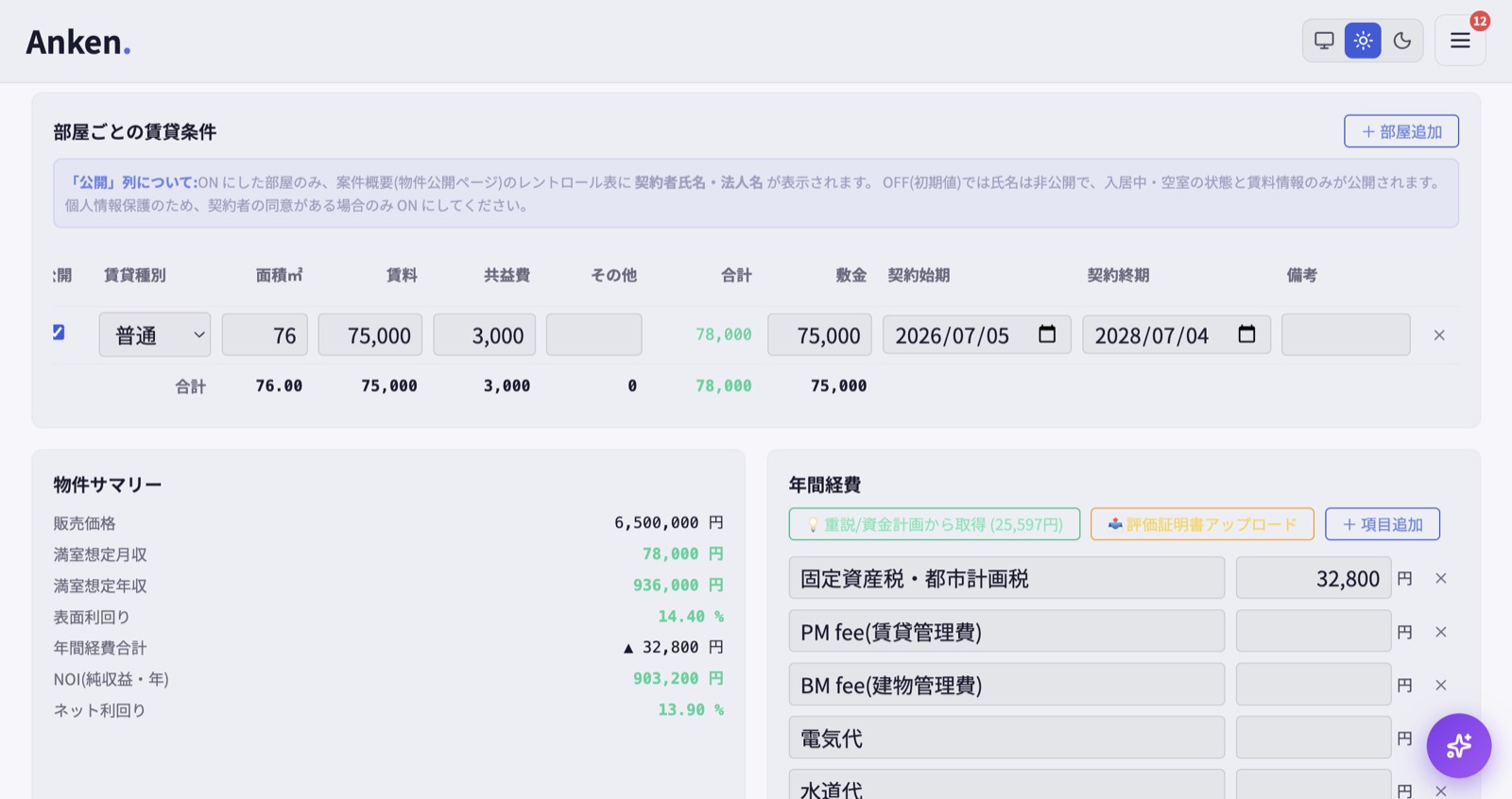Delete the room row with X
Viewport: 1512px width, 799px height.
point(1439,335)
